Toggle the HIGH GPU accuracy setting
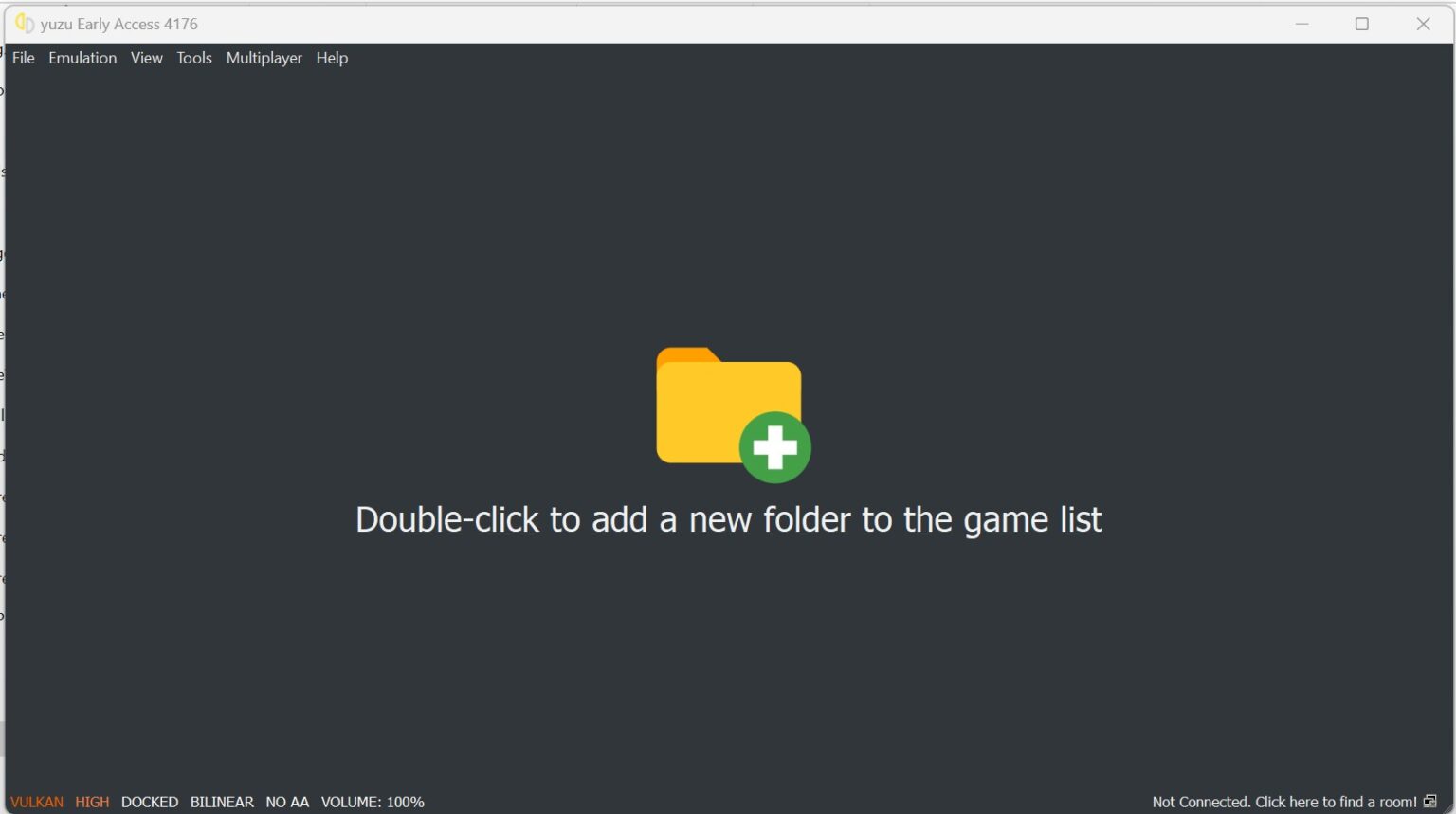 (x=92, y=802)
